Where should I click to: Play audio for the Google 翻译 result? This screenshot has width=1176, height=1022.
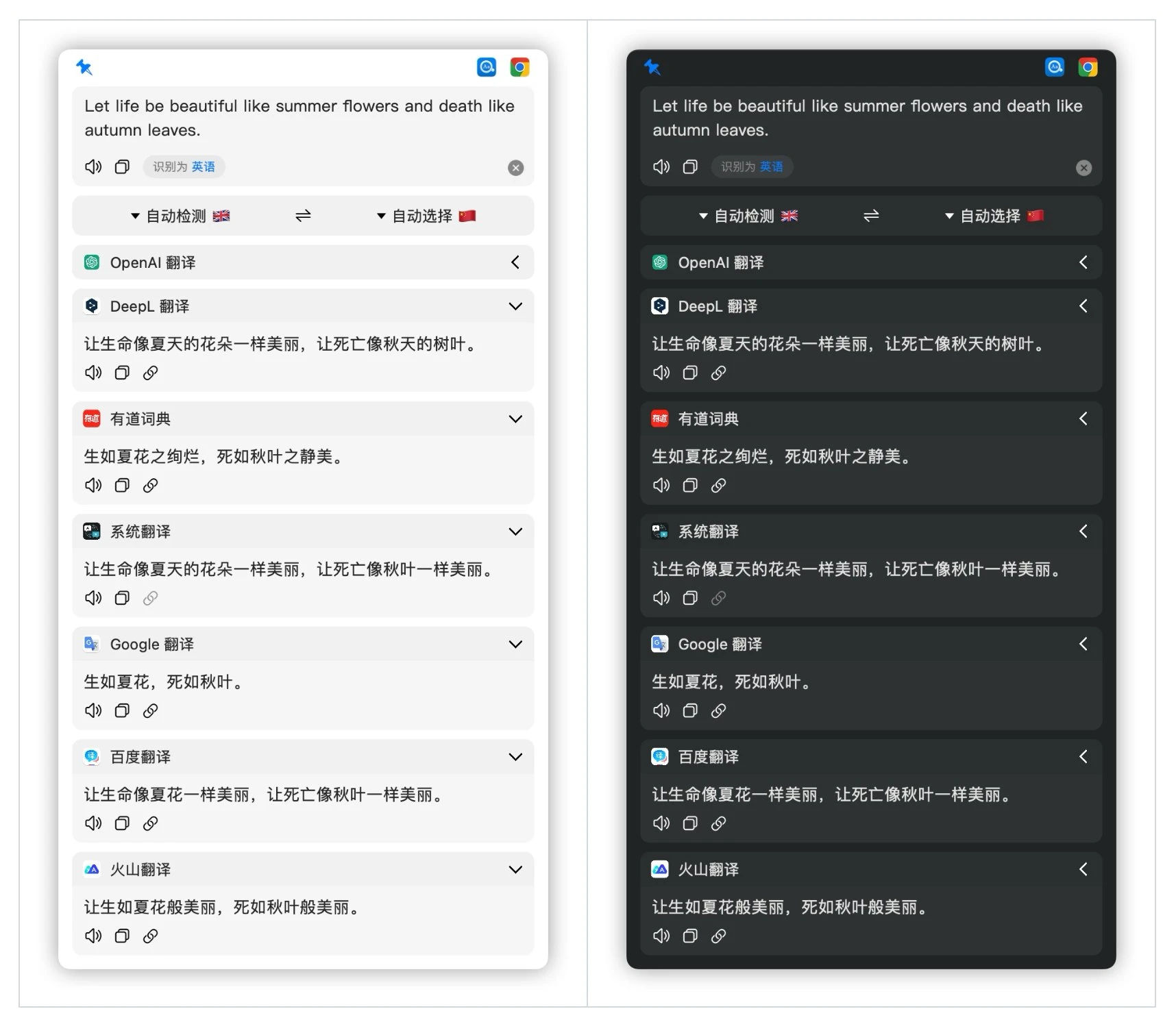click(93, 710)
